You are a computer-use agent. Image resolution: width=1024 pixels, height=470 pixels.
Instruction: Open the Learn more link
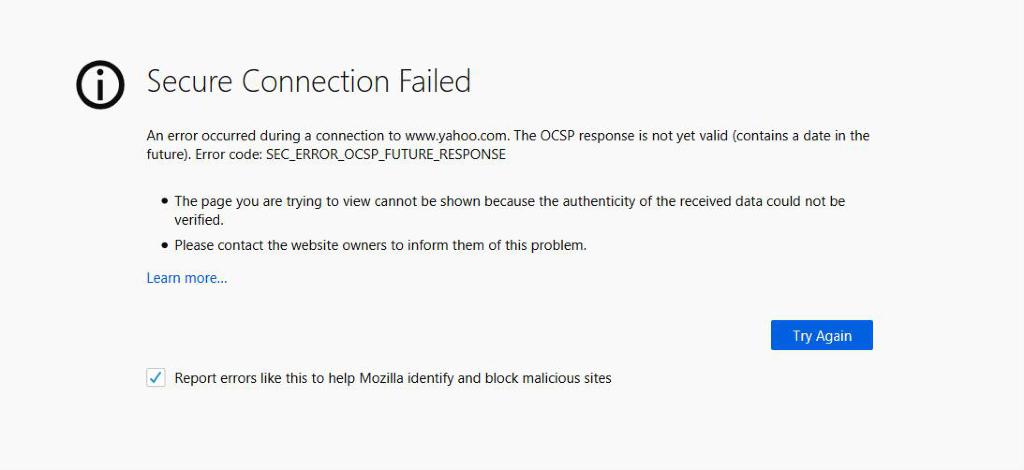click(x=187, y=278)
